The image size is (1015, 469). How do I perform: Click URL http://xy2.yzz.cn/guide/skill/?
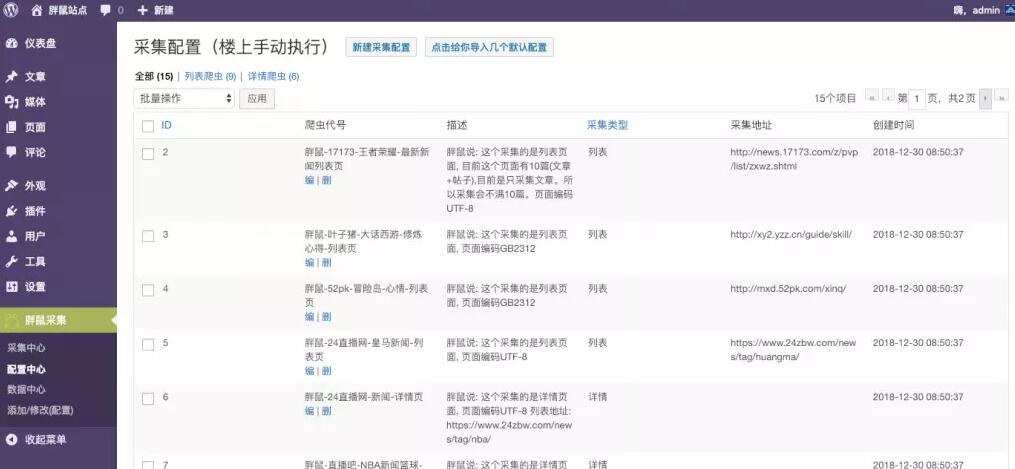791,235
